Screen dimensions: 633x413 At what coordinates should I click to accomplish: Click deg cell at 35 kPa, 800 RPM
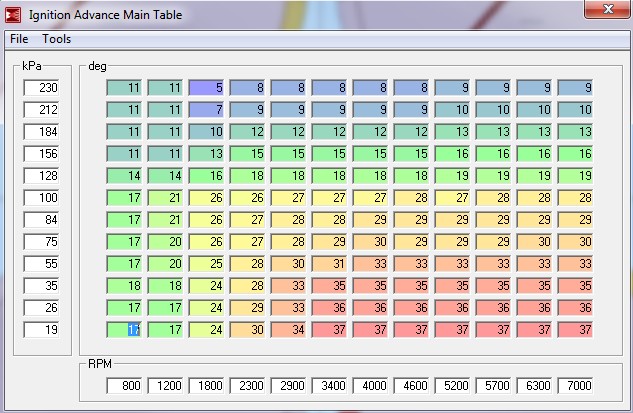pos(124,286)
